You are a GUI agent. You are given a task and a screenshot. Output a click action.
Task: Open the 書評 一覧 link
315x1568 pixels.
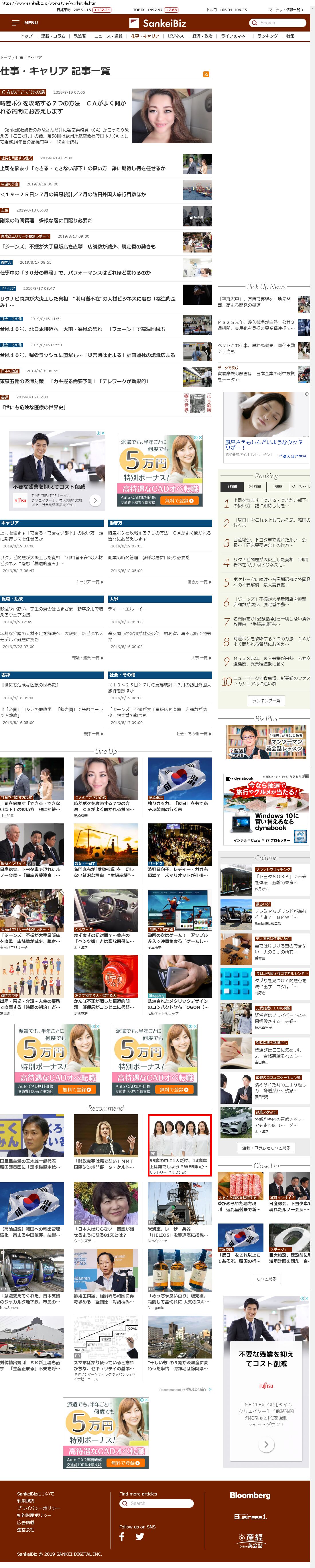(x=93, y=734)
